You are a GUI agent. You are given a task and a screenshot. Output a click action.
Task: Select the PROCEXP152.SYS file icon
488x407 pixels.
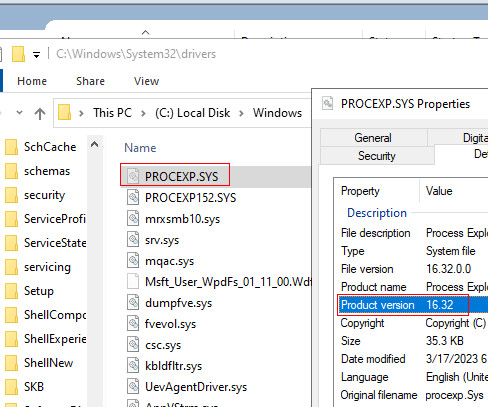(133, 197)
